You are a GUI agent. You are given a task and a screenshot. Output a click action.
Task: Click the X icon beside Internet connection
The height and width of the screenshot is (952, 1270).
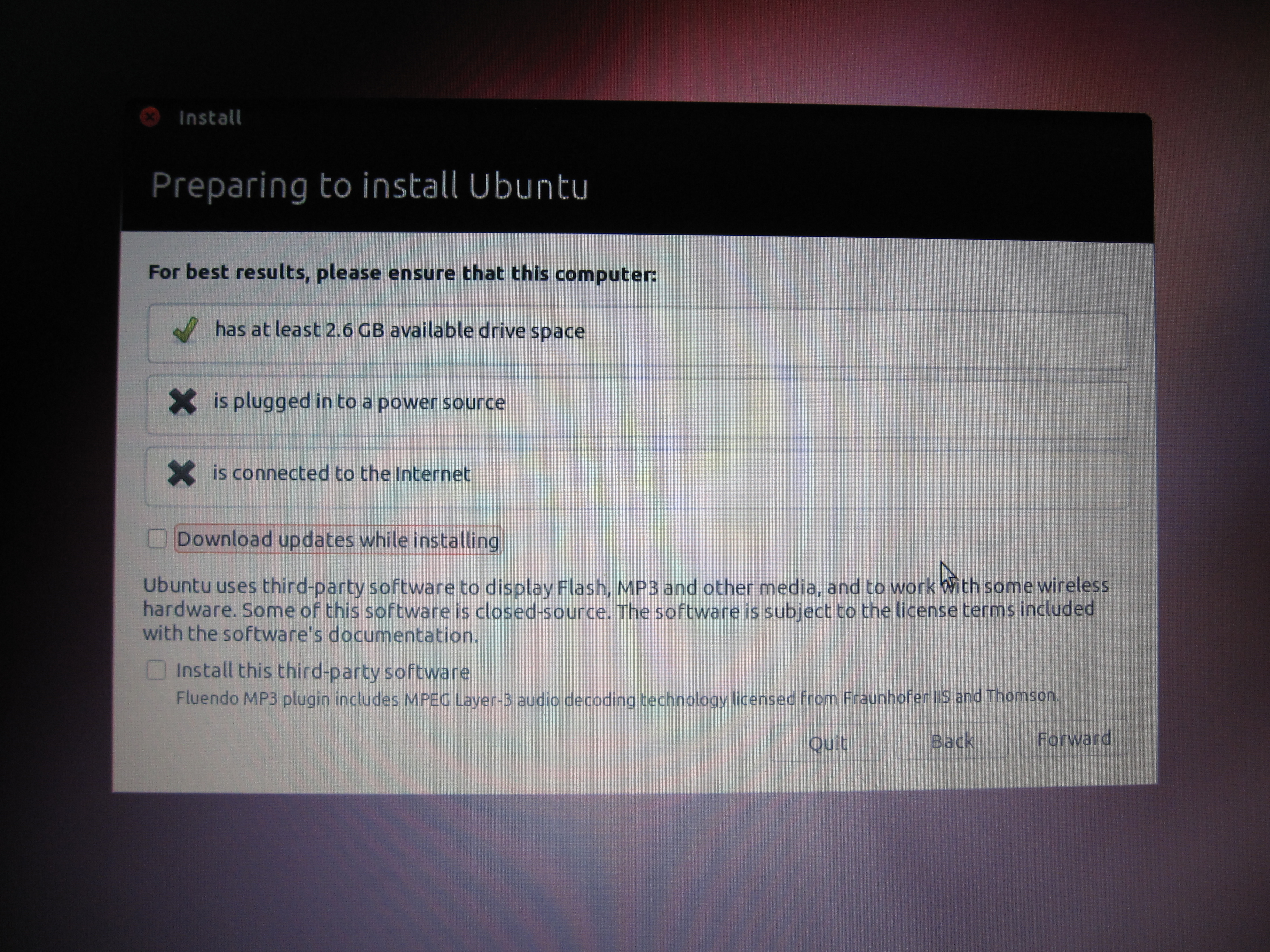coord(181,474)
